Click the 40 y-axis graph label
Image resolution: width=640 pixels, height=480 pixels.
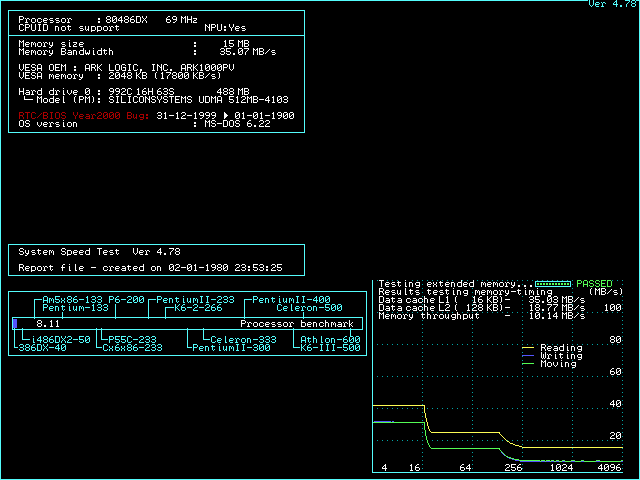[x=615, y=404]
